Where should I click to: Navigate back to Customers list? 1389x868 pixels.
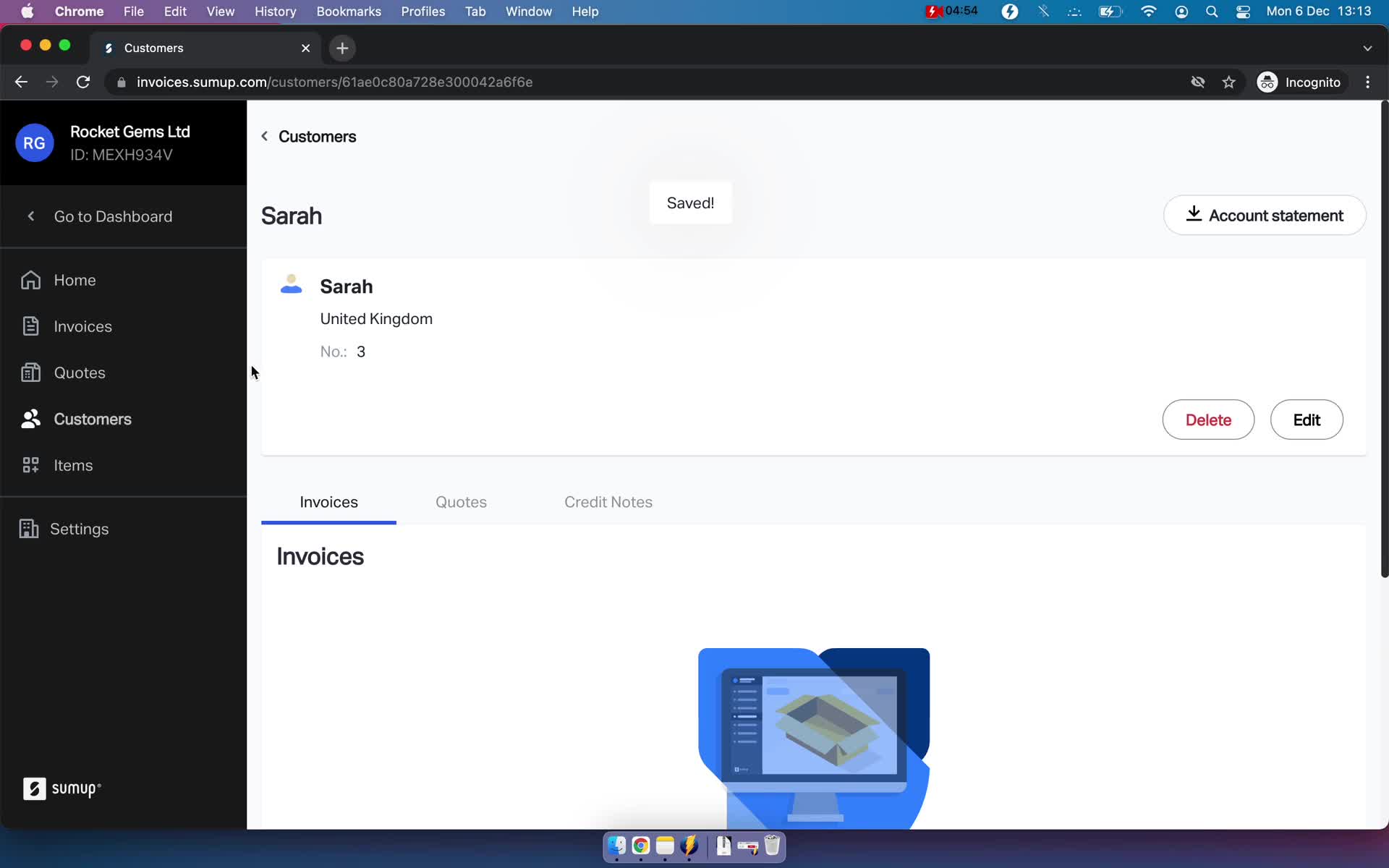click(x=308, y=136)
